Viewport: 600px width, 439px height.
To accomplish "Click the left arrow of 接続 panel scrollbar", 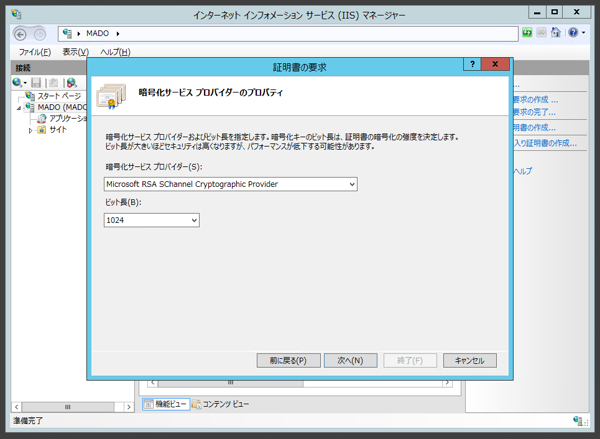I will (x=16, y=407).
